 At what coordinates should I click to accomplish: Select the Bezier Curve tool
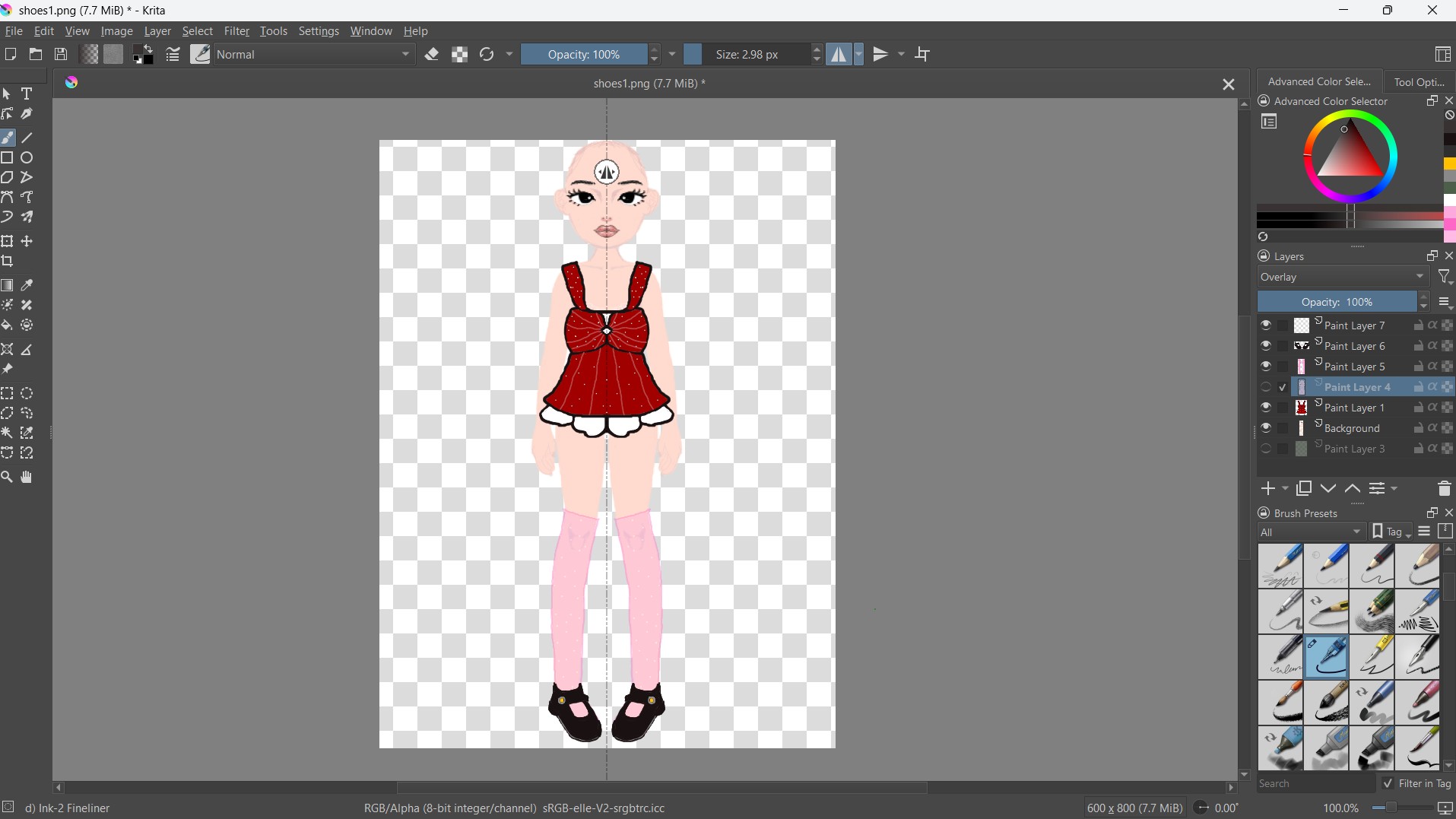(8, 197)
